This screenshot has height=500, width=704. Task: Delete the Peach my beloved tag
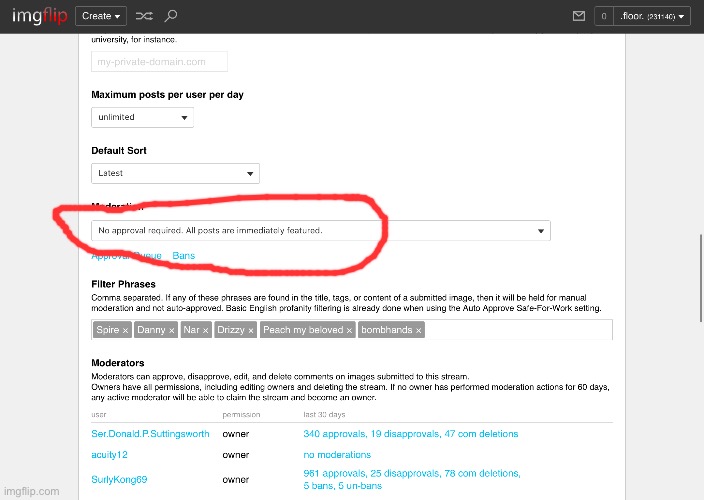tap(351, 330)
